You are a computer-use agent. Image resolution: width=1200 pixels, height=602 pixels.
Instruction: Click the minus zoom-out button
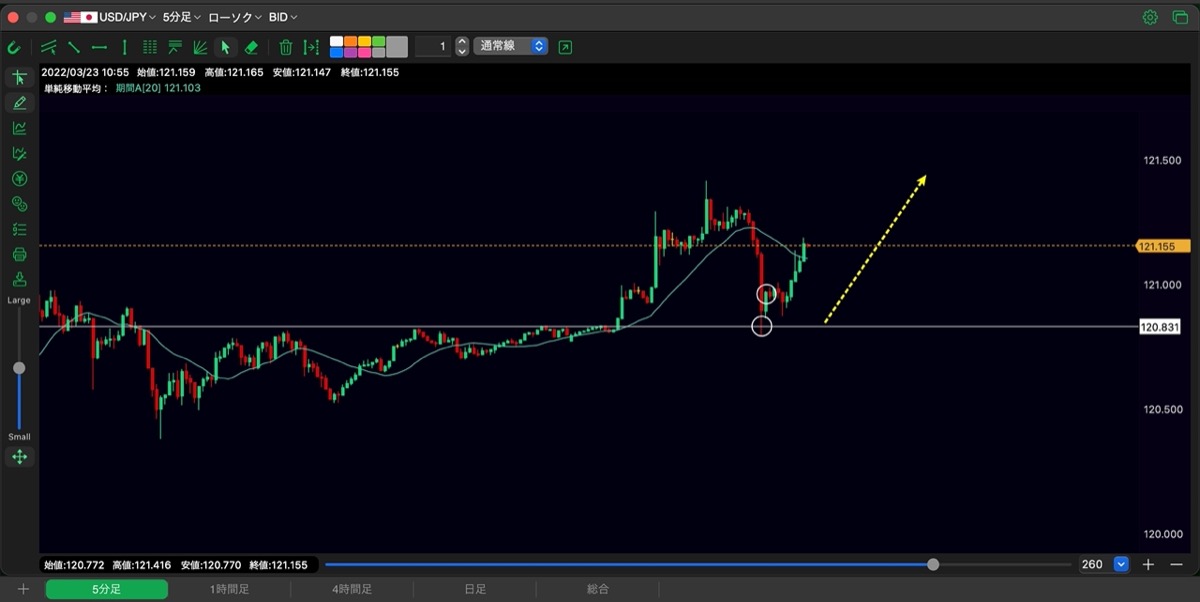(x=1176, y=565)
